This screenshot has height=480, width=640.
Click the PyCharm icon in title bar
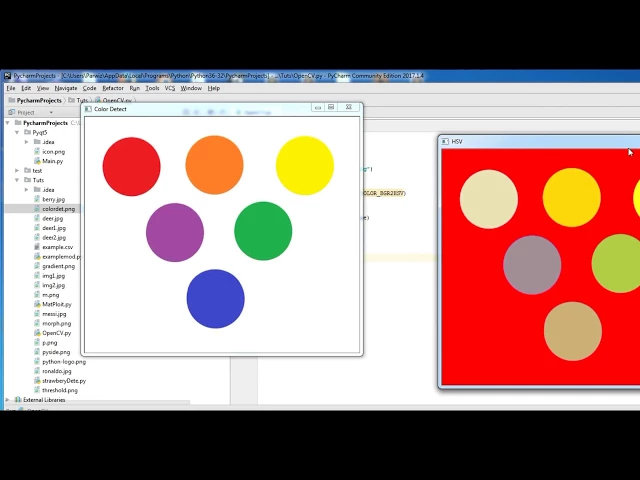[8, 76]
